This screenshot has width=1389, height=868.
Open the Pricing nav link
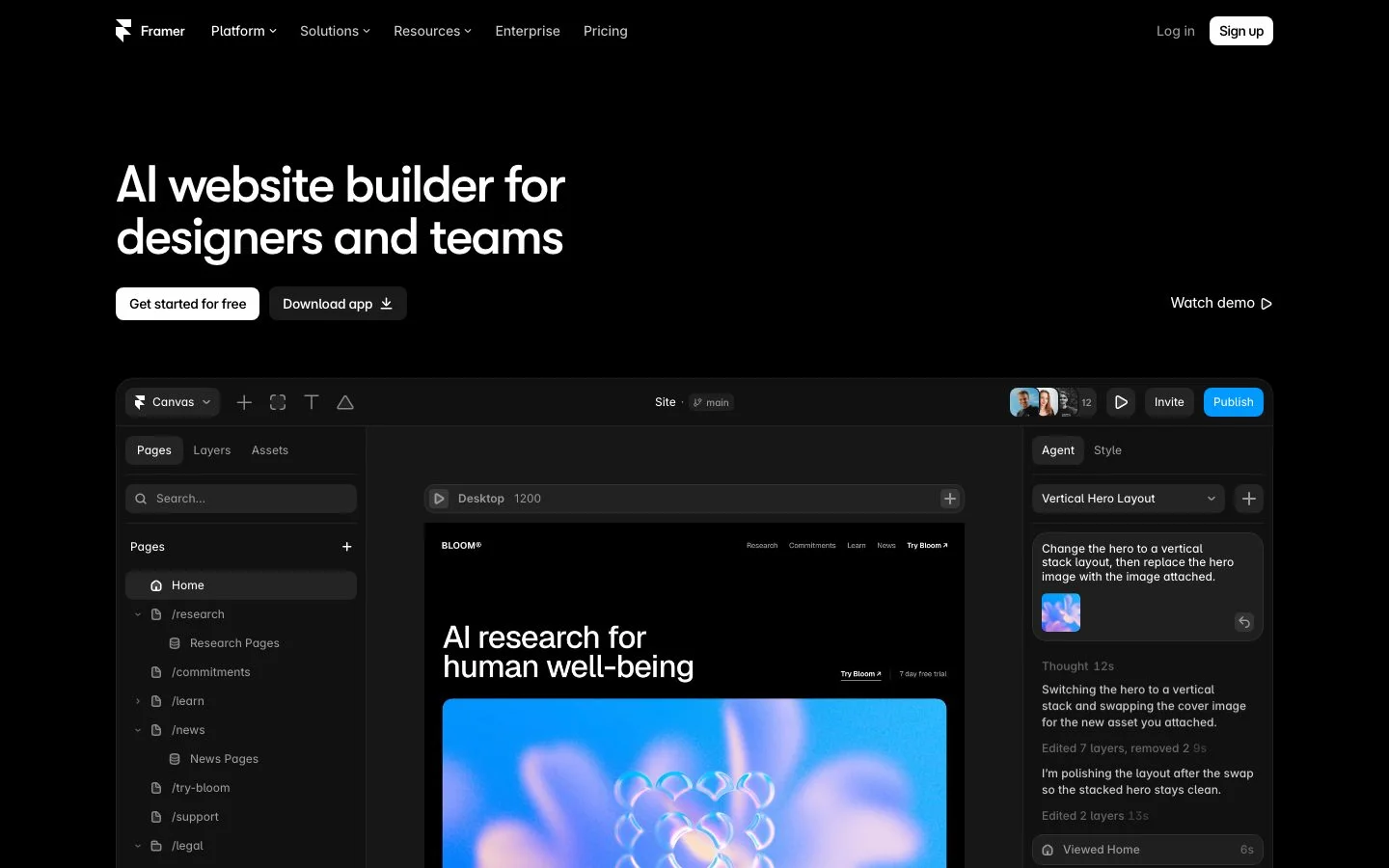click(606, 31)
